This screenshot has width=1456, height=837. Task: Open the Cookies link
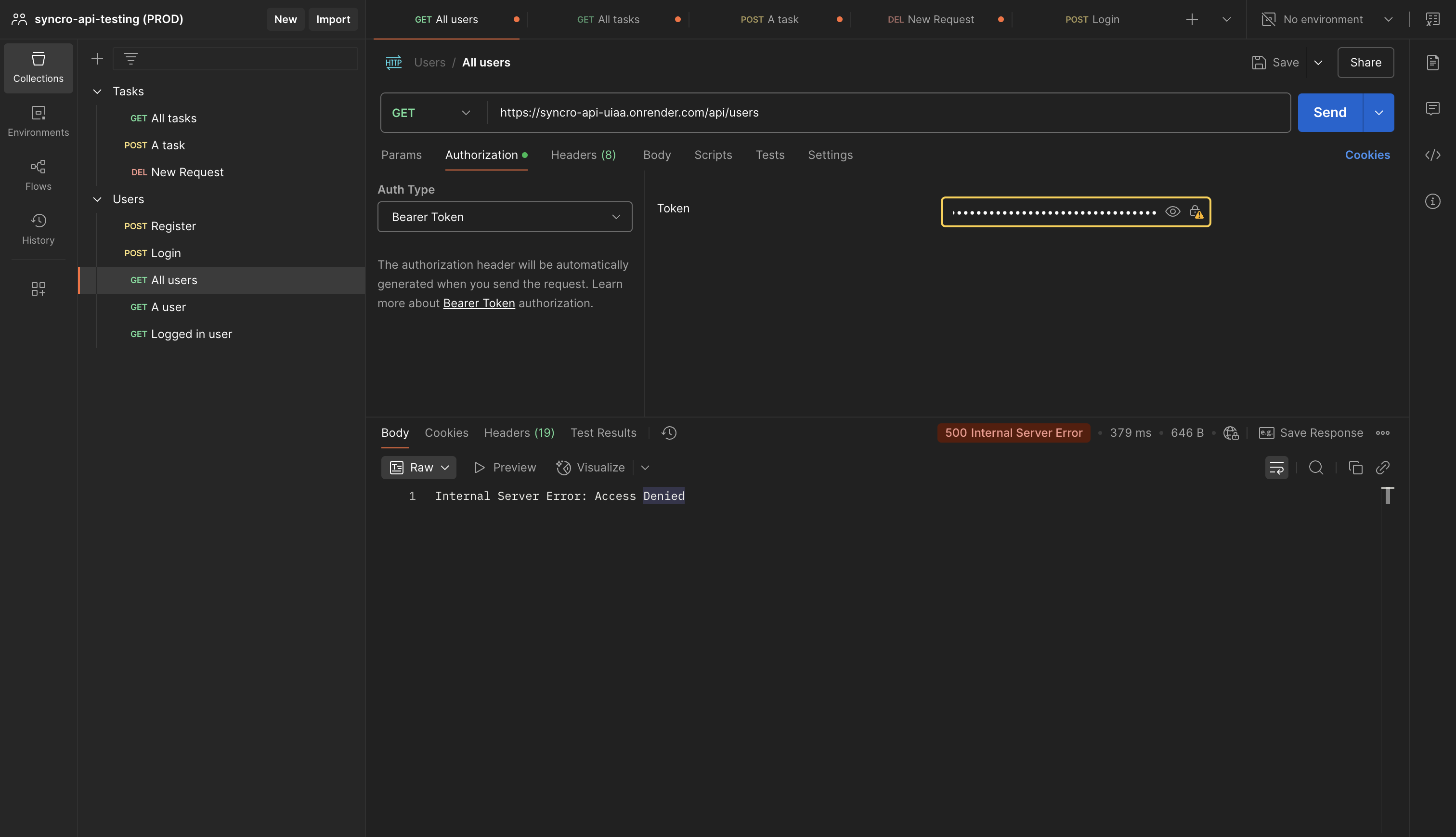[1367, 155]
